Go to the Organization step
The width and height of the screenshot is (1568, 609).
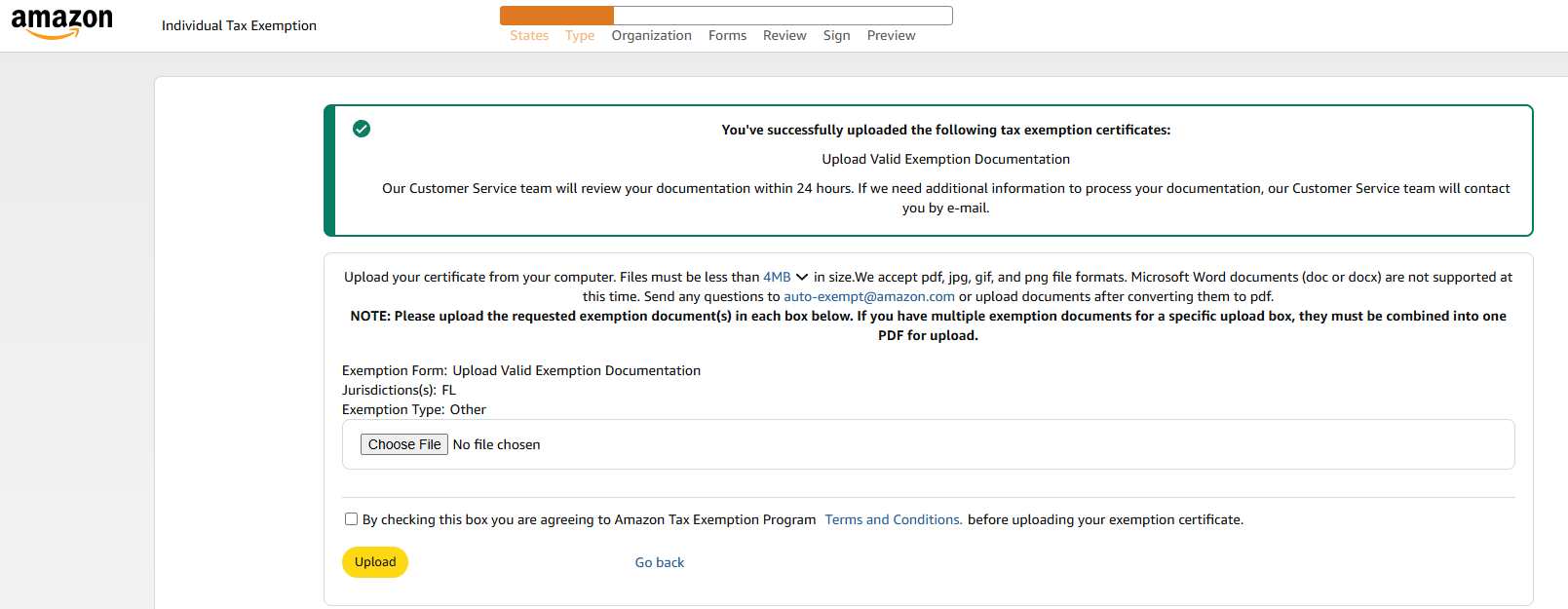tap(651, 34)
